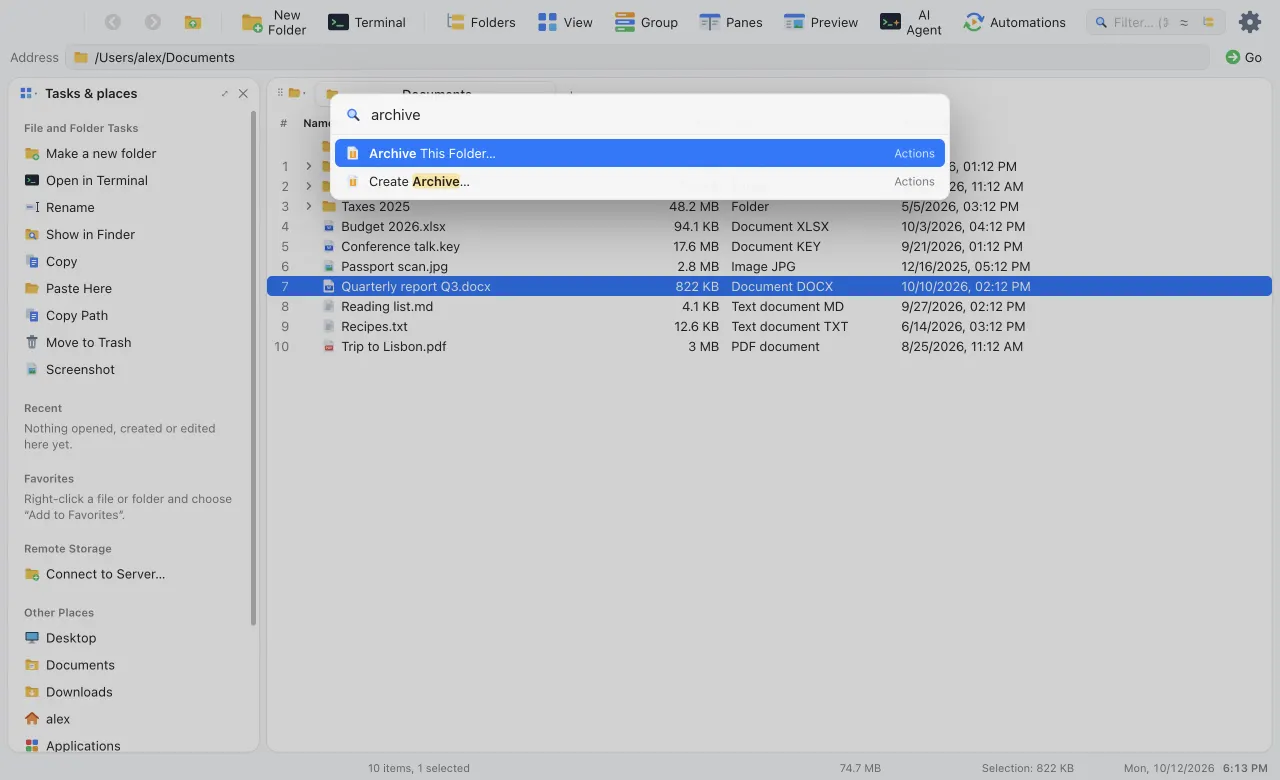Go back with the left arrow button
This screenshot has height=780, width=1280.
pyautogui.click(x=113, y=22)
